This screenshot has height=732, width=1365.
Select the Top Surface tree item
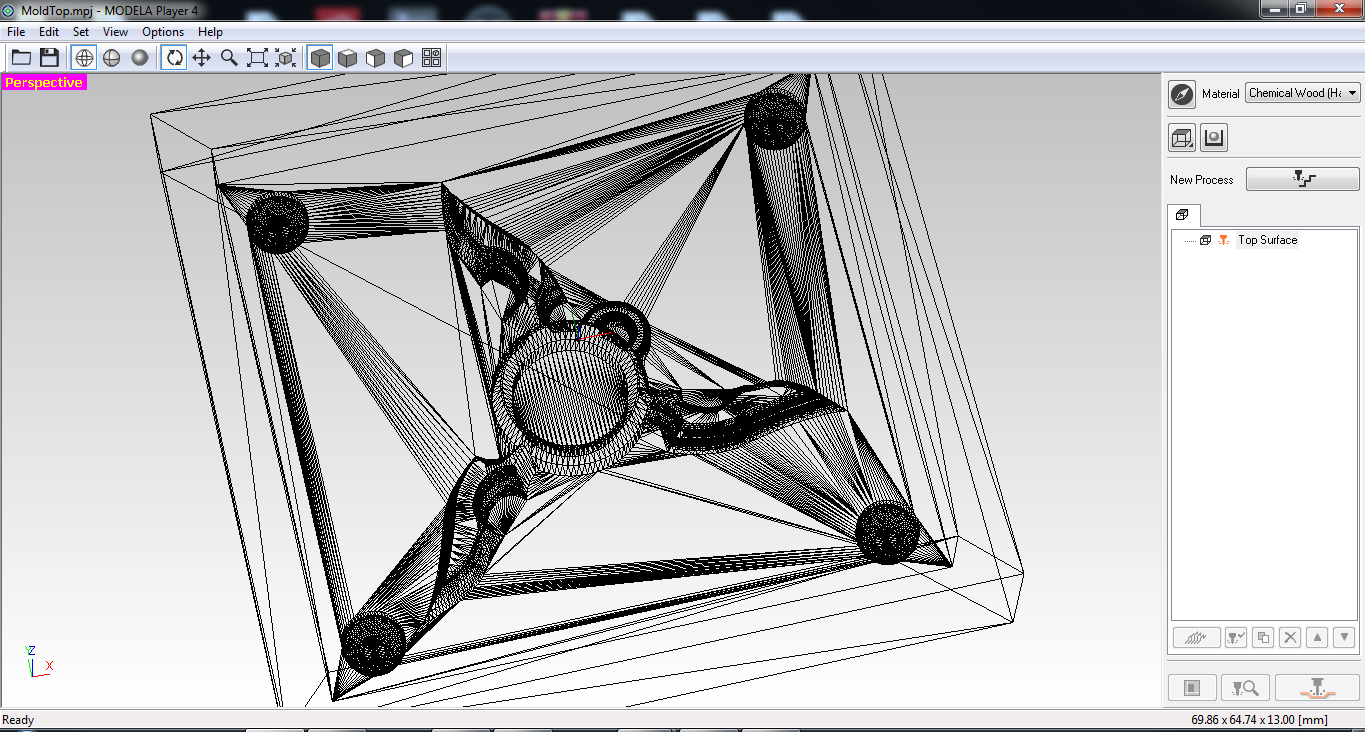(x=1267, y=240)
